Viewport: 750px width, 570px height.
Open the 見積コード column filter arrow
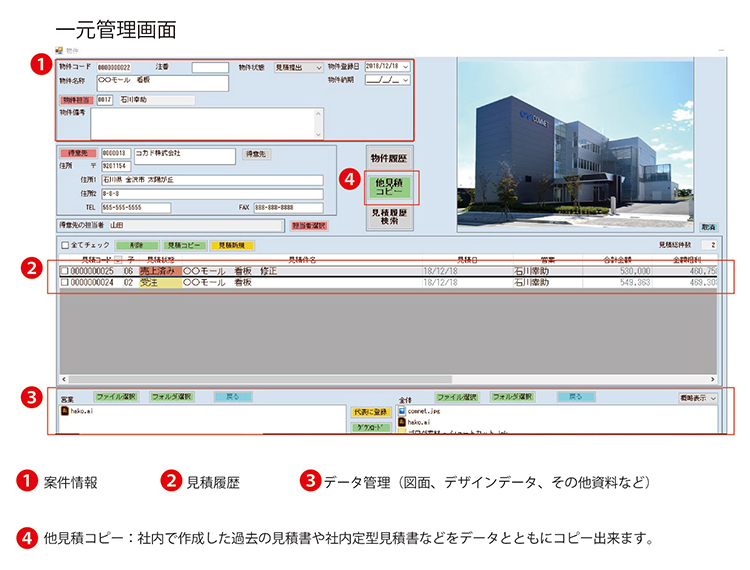click(118, 260)
